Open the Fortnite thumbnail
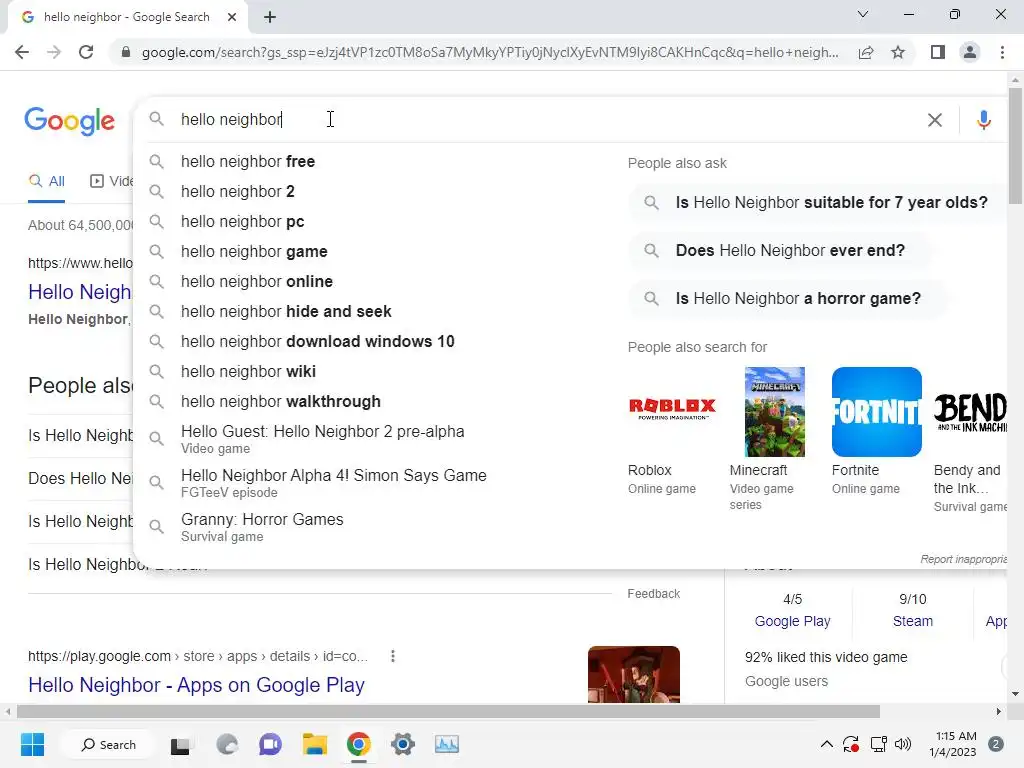Viewport: 1024px width, 768px height. click(x=876, y=411)
